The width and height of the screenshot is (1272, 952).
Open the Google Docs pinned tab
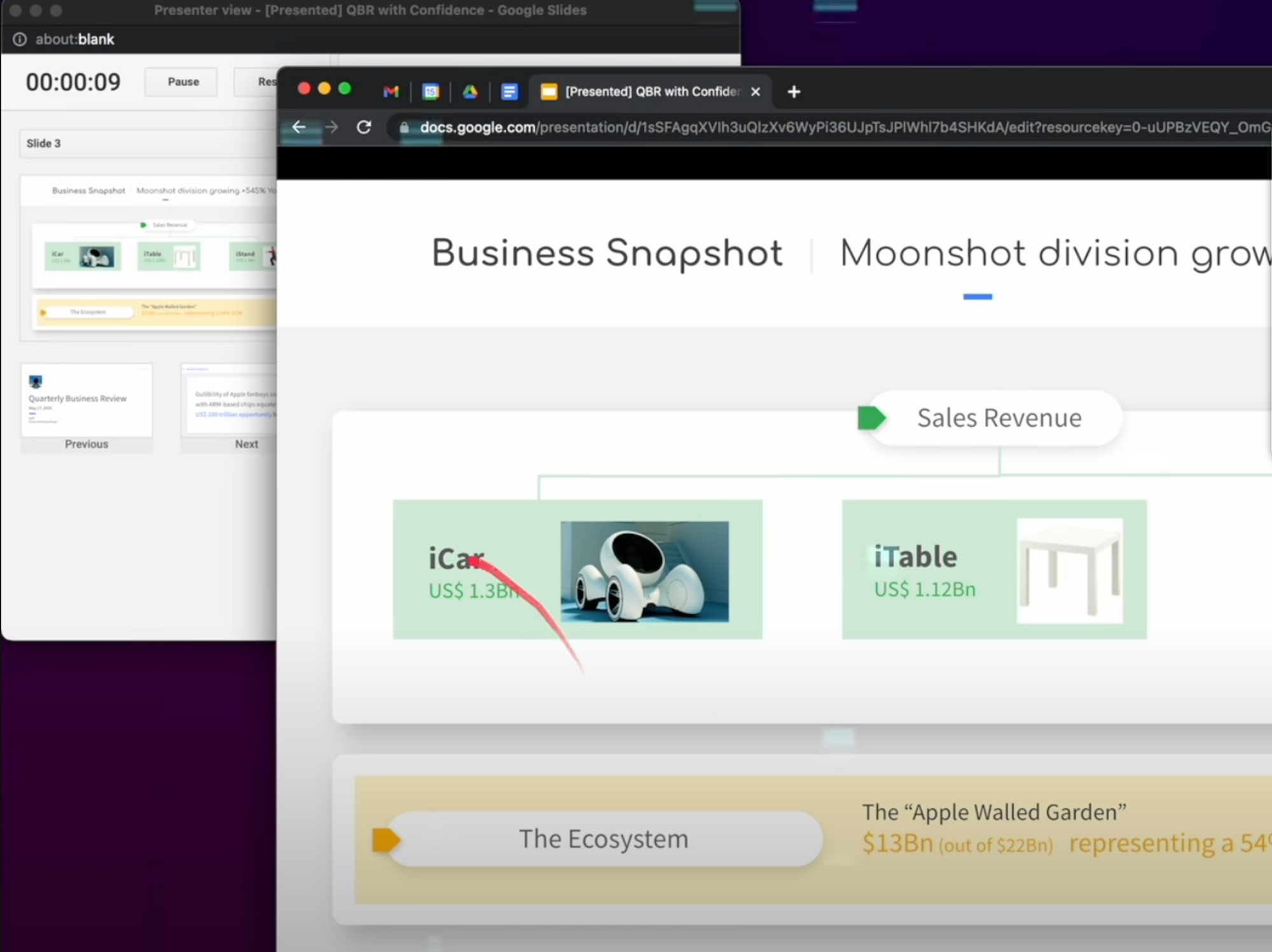509,92
